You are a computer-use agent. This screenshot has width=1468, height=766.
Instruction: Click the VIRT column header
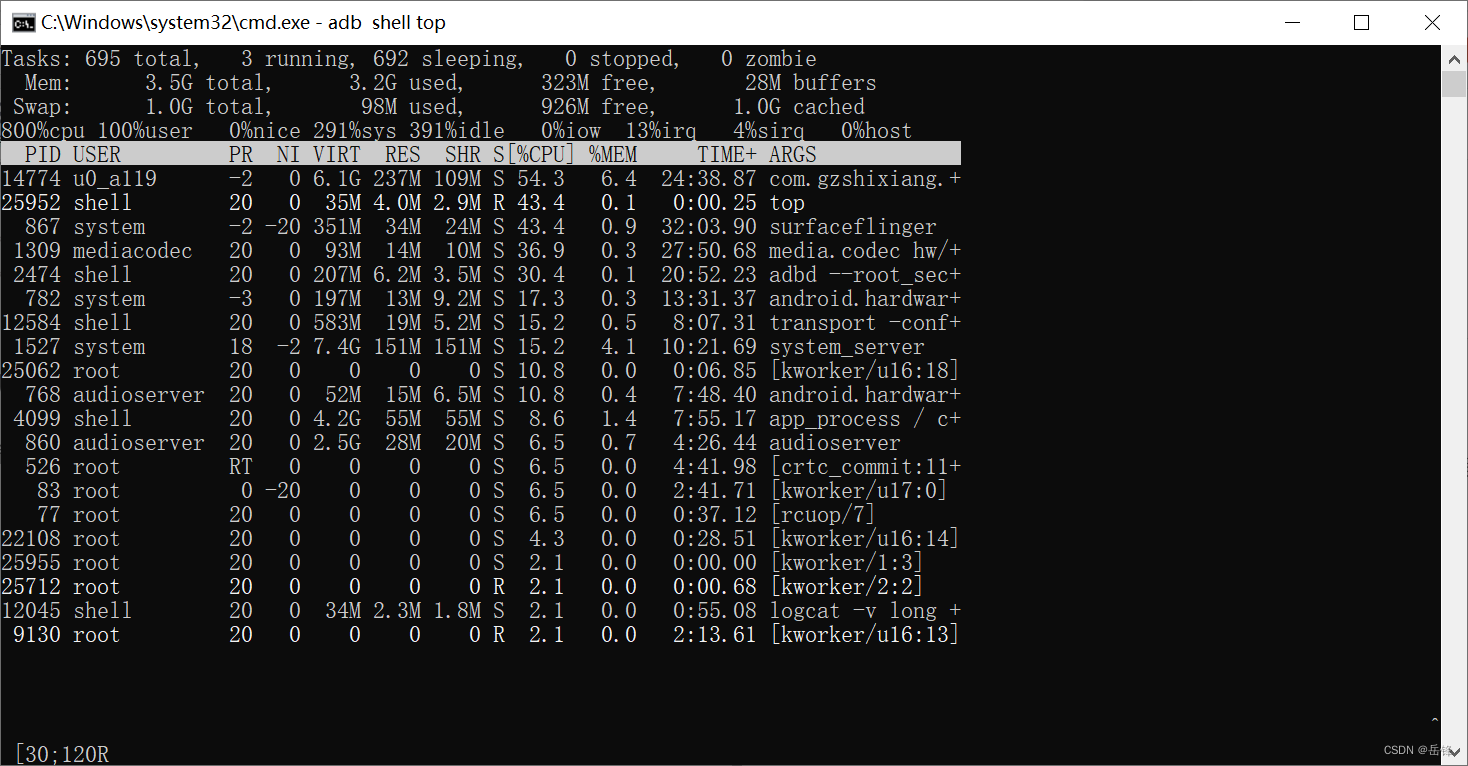point(337,154)
